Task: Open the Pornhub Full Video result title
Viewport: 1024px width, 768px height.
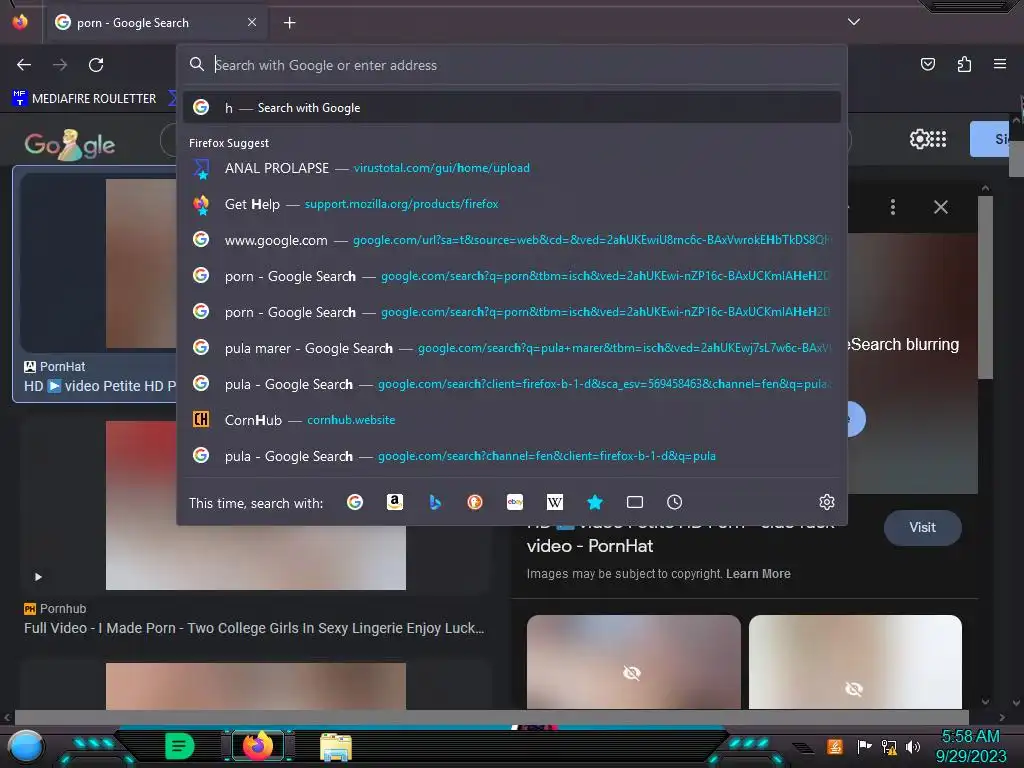Action: [x=254, y=628]
